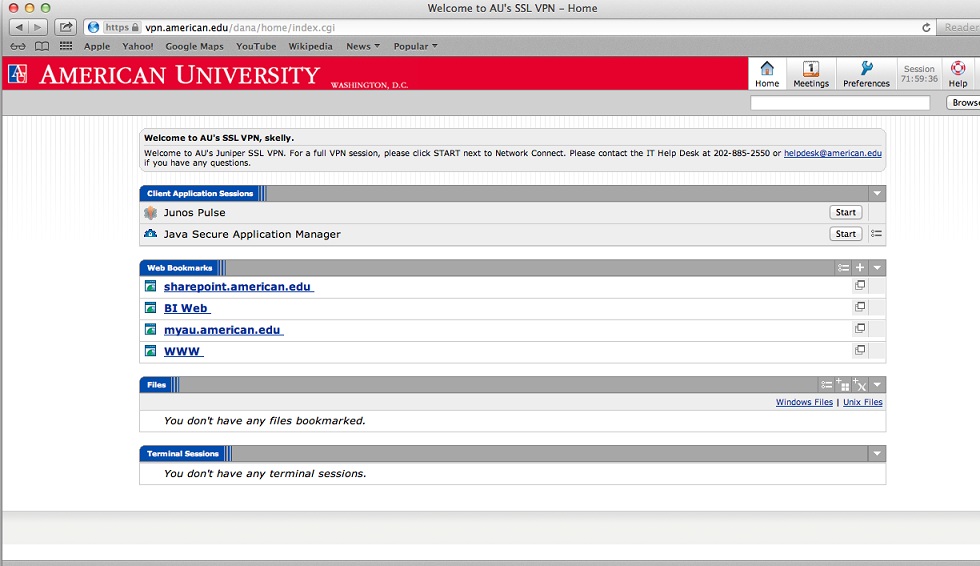Image resolution: width=980 pixels, height=566 pixels.
Task: Start Java Secure Application Manager
Action: coord(846,234)
